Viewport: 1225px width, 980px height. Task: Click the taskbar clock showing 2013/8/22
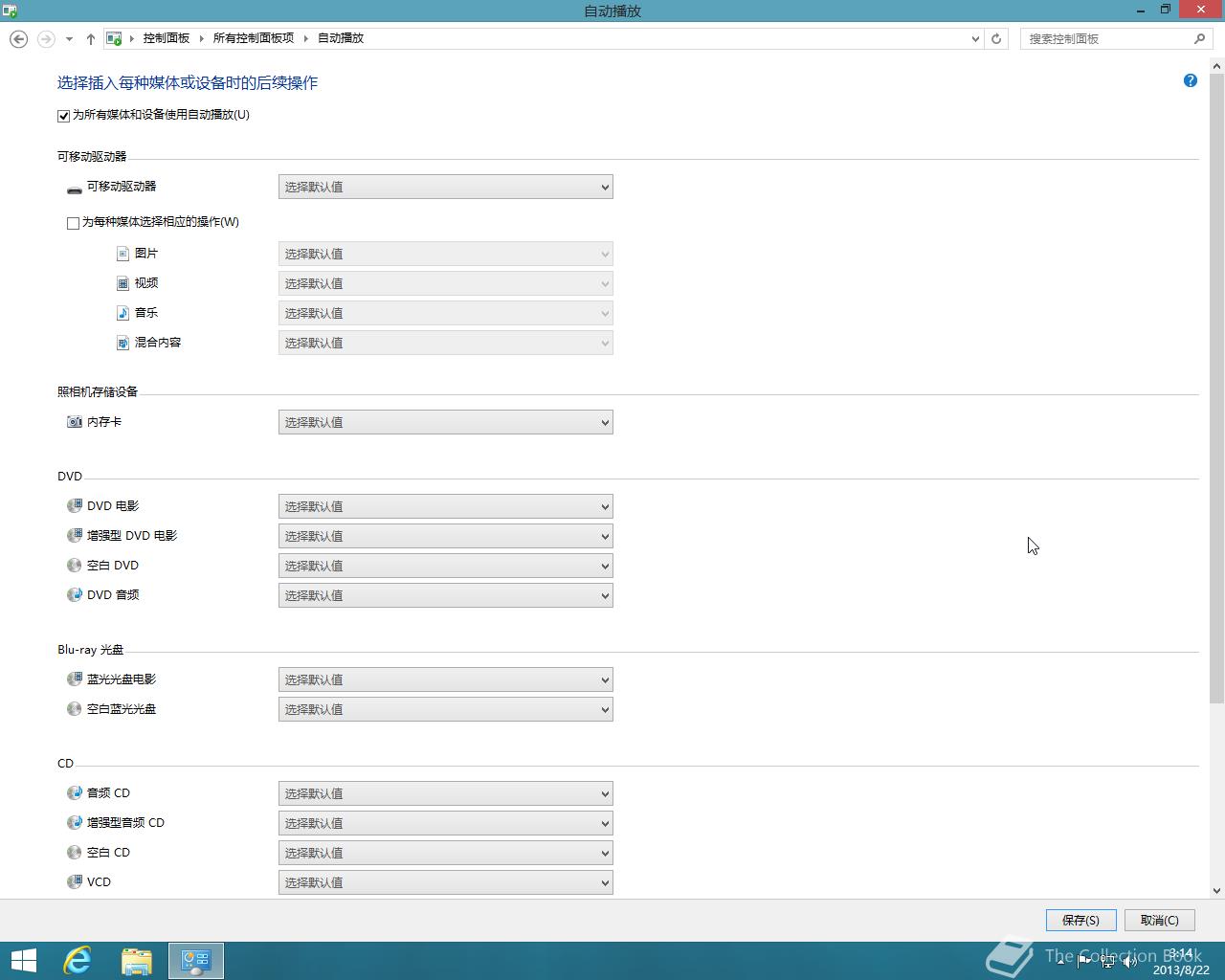pyautogui.click(x=1181, y=962)
